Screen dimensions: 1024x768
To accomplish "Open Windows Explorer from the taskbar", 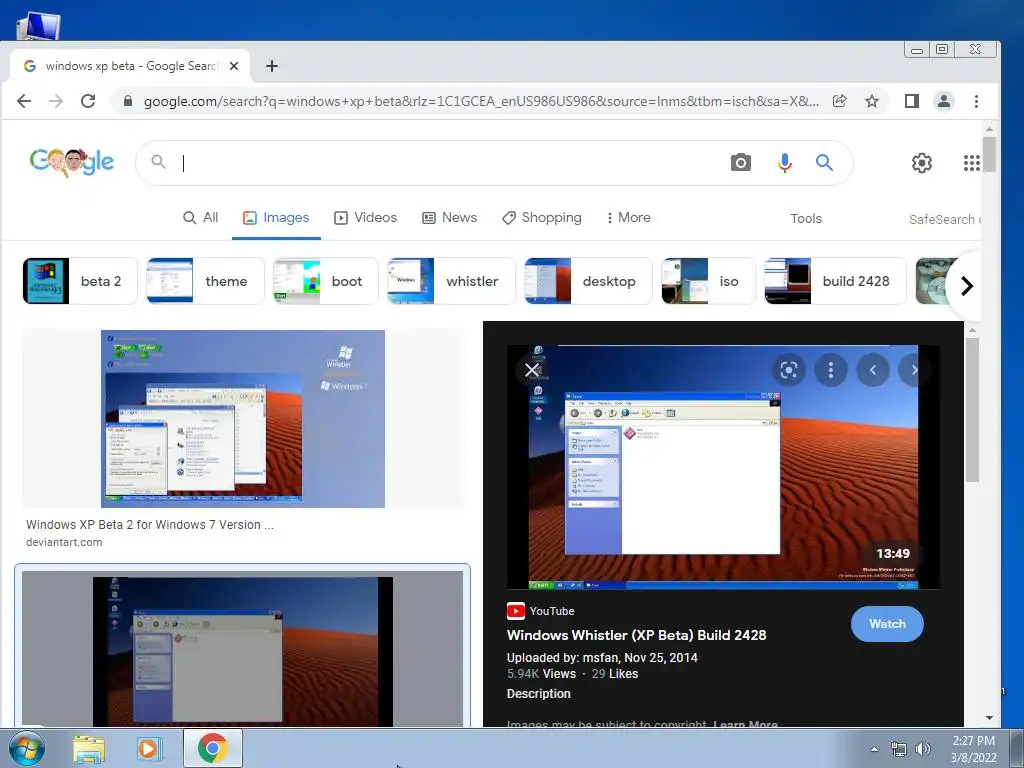I will (x=89, y=748).
